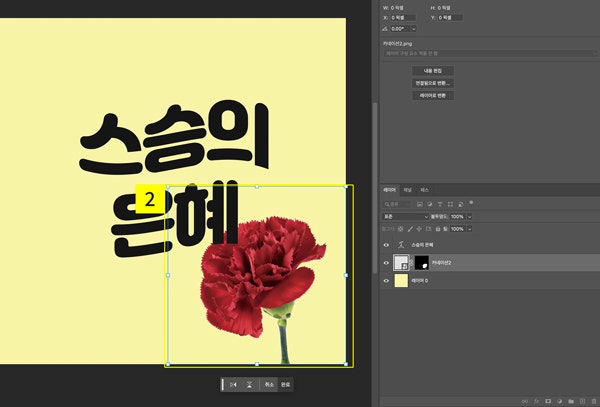The image size is (600, 407).
Task: Add a layer style with fx icon
Action: 536,401
